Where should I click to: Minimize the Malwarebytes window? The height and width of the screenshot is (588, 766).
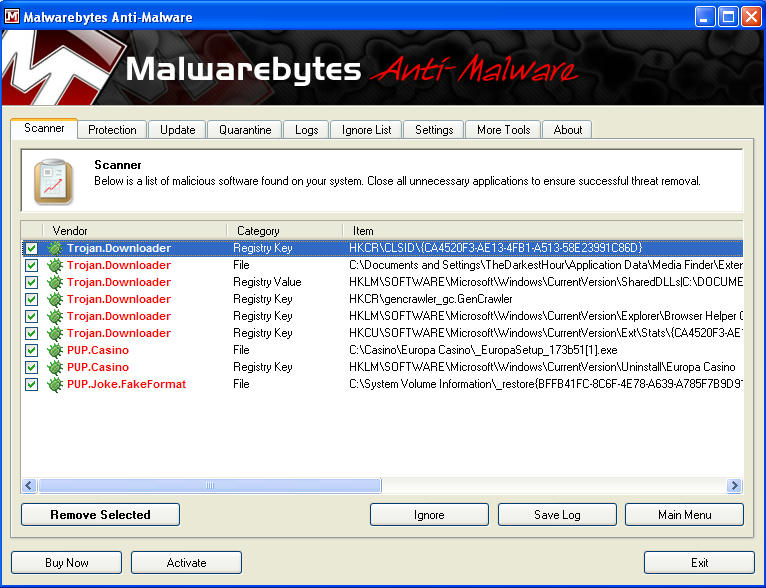coord(704,17)
